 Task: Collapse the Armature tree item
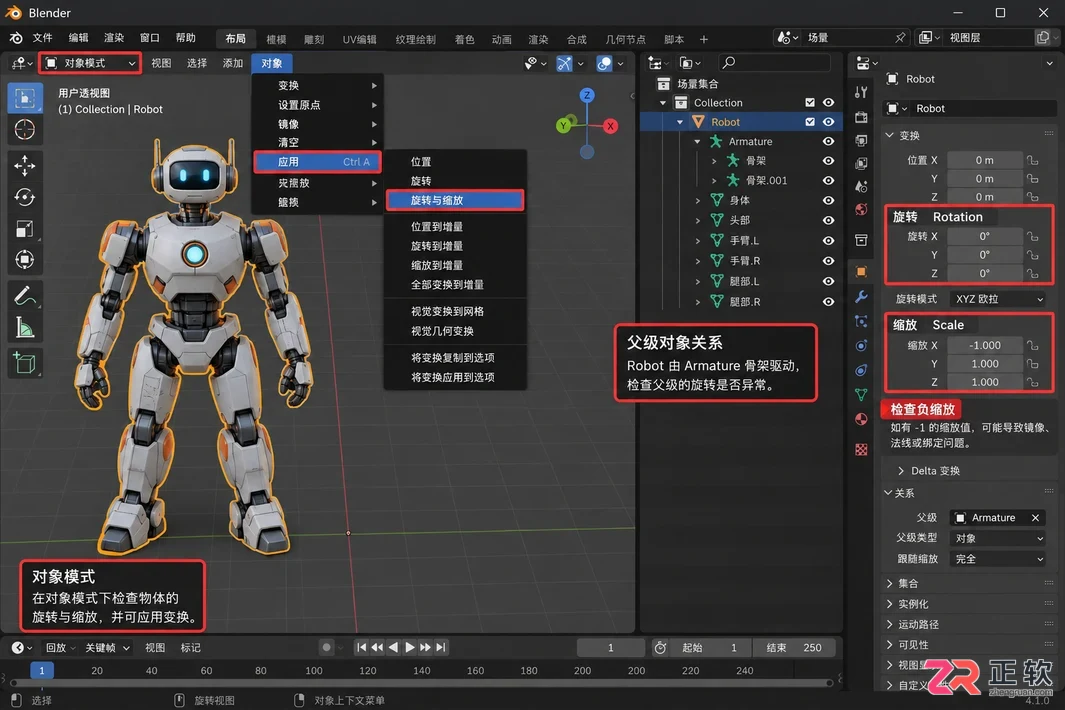(698, 141)
